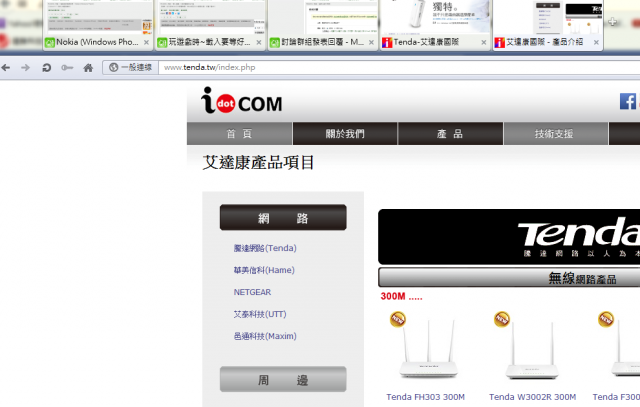The width and height of the screenshot is (640, 407).
Task: Go forward using the forward arrow
Action: point(25,67)
